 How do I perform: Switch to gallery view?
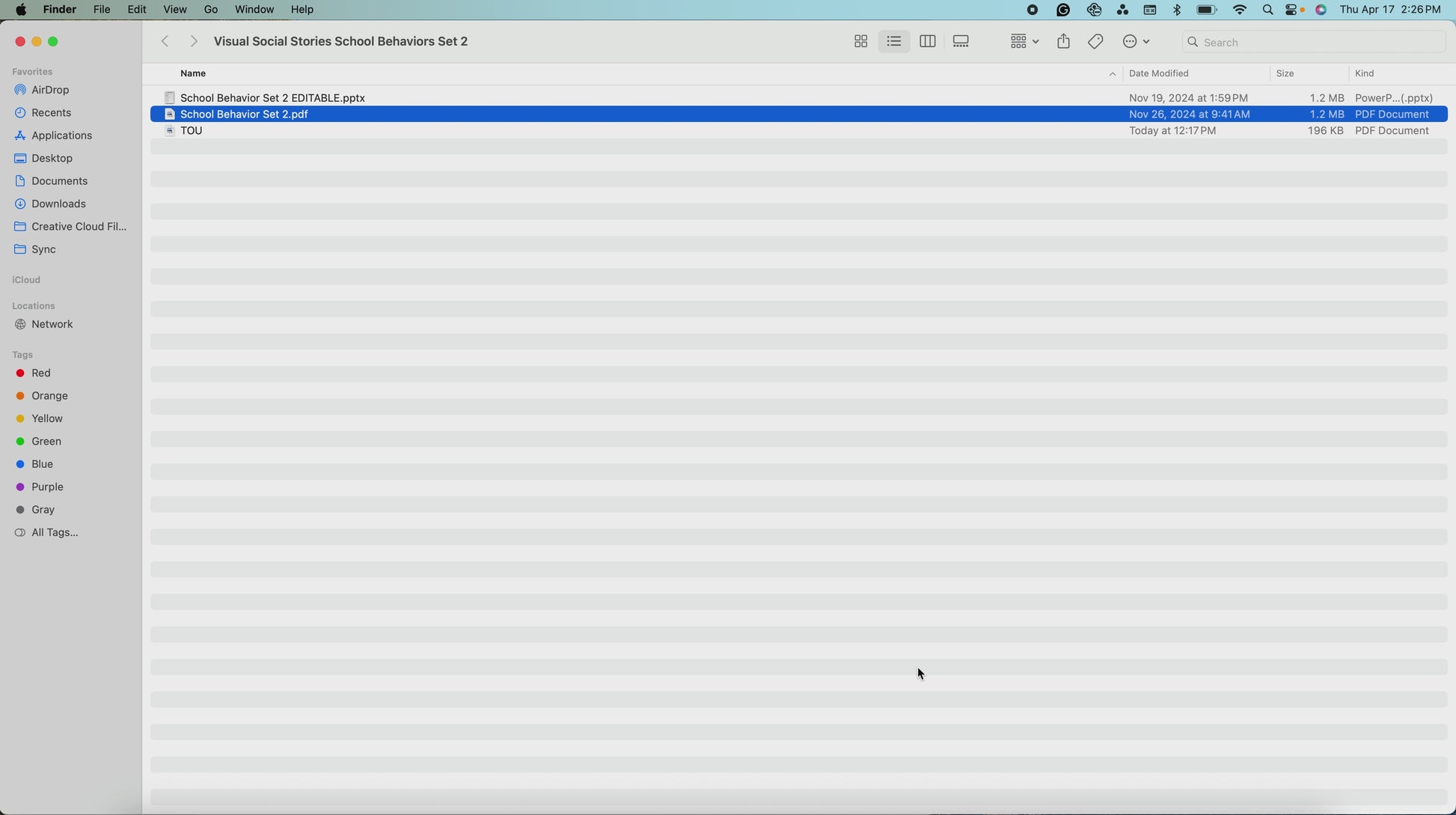[x=961, y=42]
